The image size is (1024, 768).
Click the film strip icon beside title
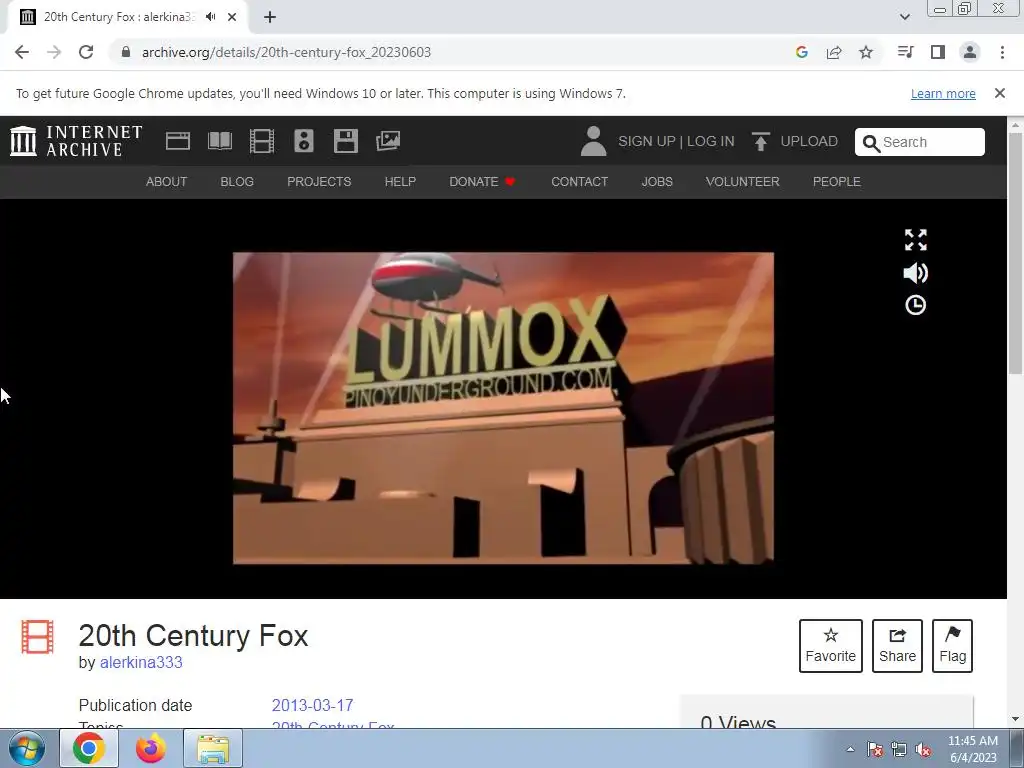tap(37, 637)
